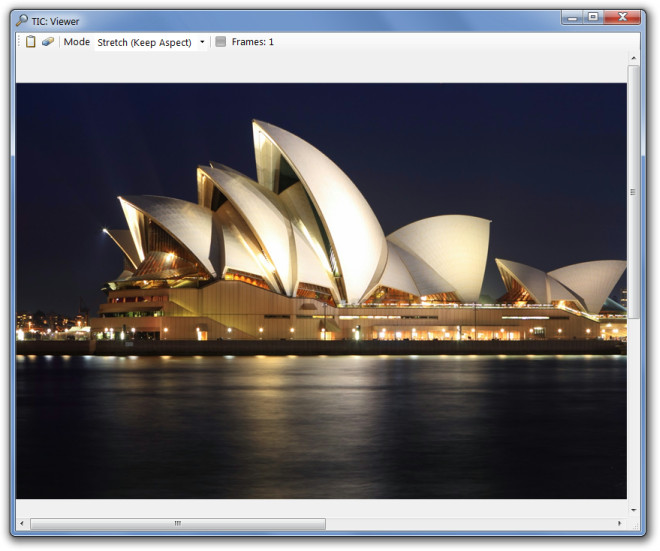The height and width of the screenshot is (551, 660).
Task: Click the horizontal scrollbar thumb
Action: (178, 524)
